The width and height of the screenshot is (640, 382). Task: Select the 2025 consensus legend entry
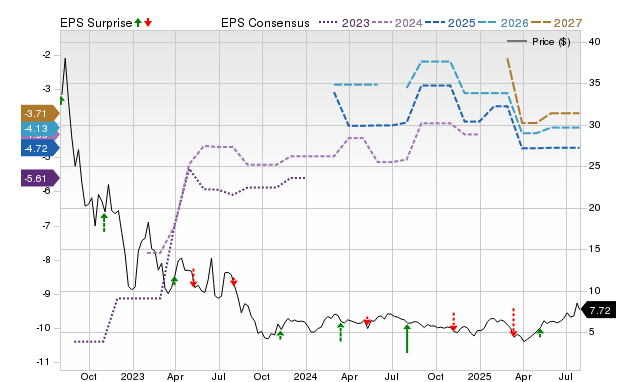pyautogui.click(x=450, y=22)
